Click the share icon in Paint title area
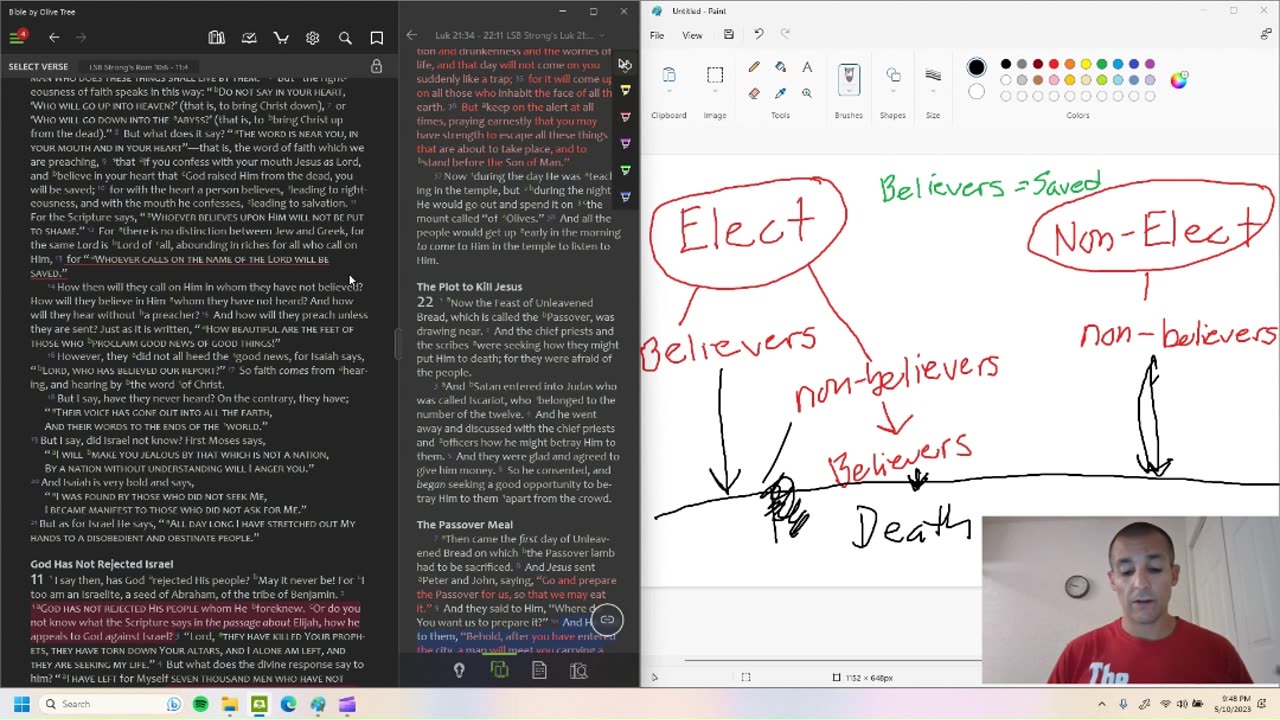1280x720 pixels. (1266, 35)
